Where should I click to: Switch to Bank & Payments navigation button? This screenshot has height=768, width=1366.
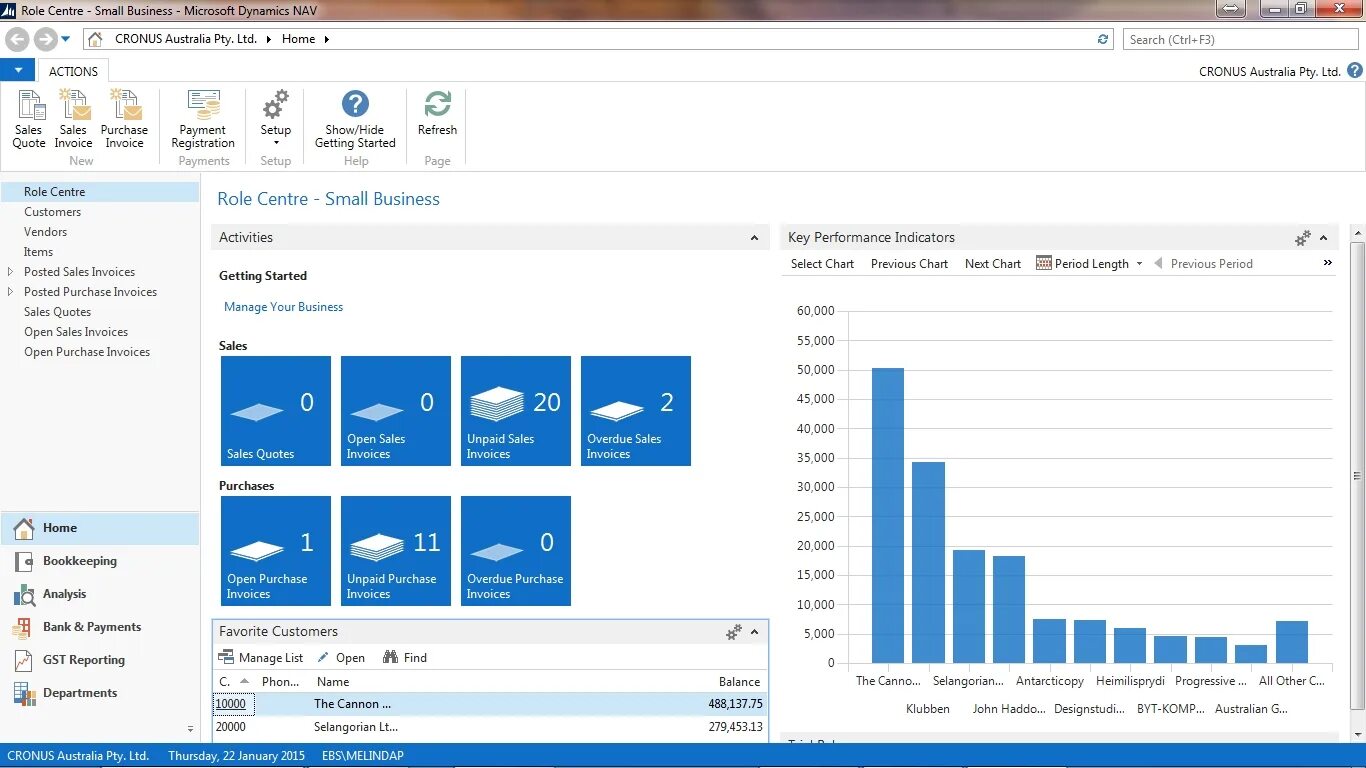pos(100,627)
